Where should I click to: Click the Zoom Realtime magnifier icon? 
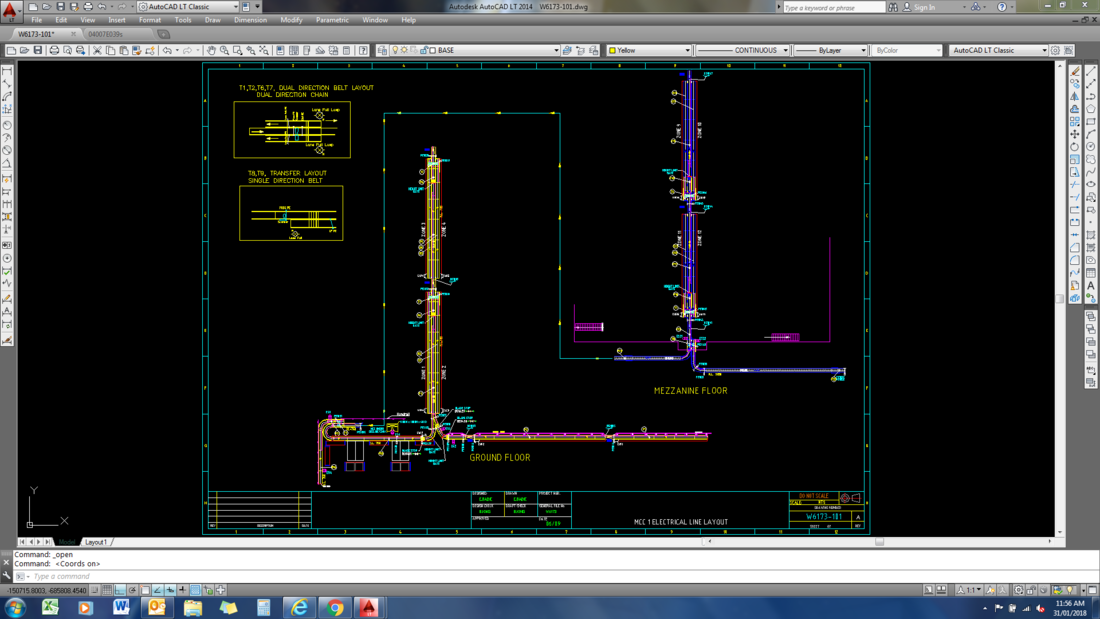pos(224,51)
